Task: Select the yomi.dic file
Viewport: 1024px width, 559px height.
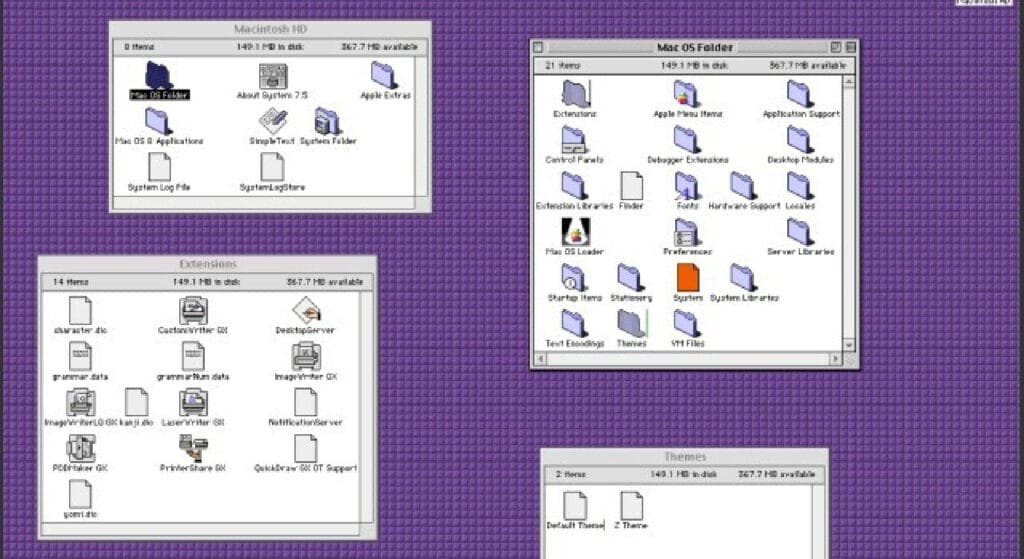Action: [x=80, y=494]
